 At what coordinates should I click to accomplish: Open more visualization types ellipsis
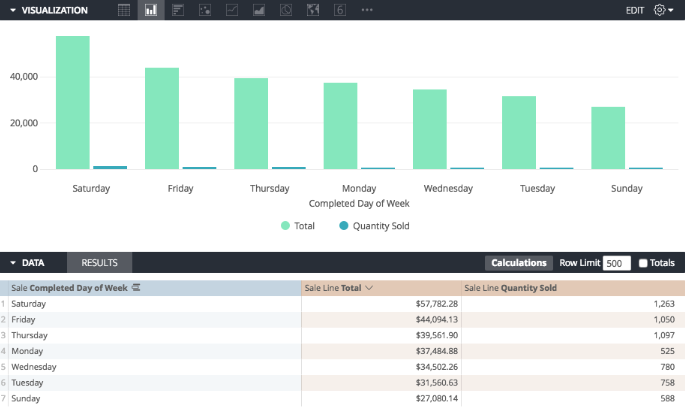367,10
